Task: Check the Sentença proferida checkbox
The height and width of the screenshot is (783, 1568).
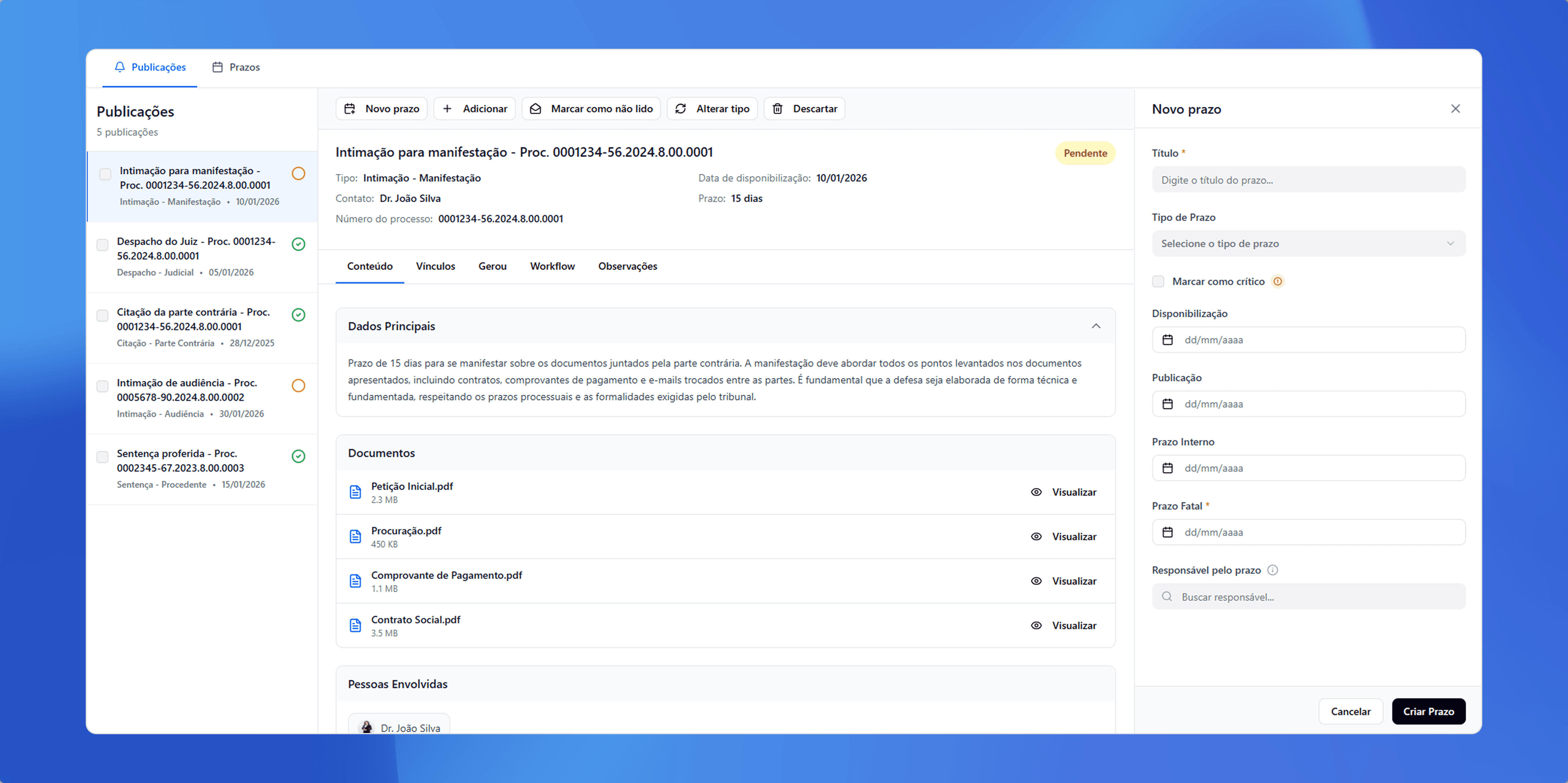Action: (x=102, y=457)
